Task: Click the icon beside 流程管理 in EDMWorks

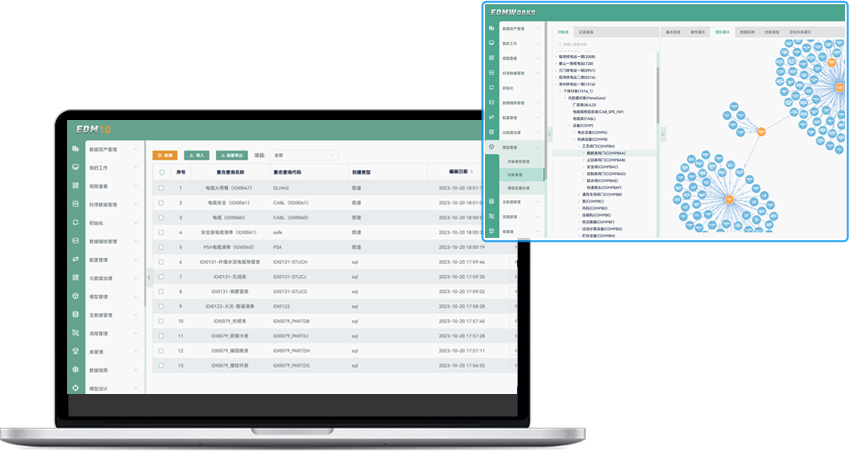Action: pyautogui.click(x=491, y=216)
